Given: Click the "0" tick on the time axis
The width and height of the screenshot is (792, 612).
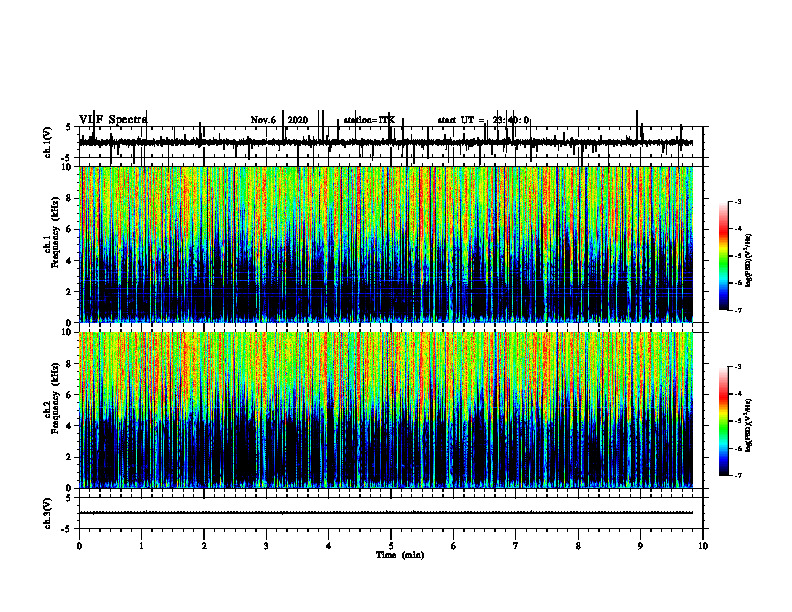Looking at the screenshot, I should 79,546.
